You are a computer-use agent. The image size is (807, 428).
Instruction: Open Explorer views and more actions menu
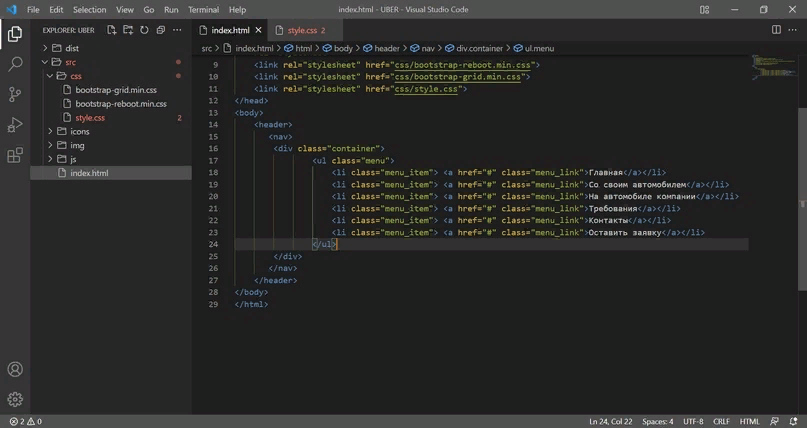177,30
